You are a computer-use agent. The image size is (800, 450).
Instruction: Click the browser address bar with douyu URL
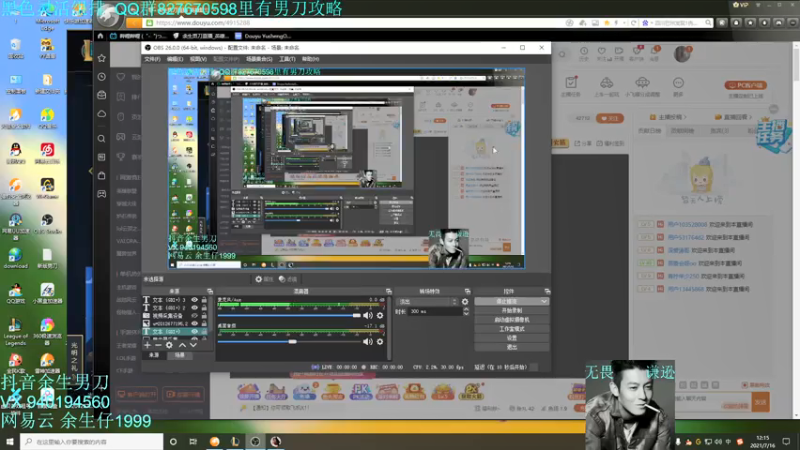point(354,23)
